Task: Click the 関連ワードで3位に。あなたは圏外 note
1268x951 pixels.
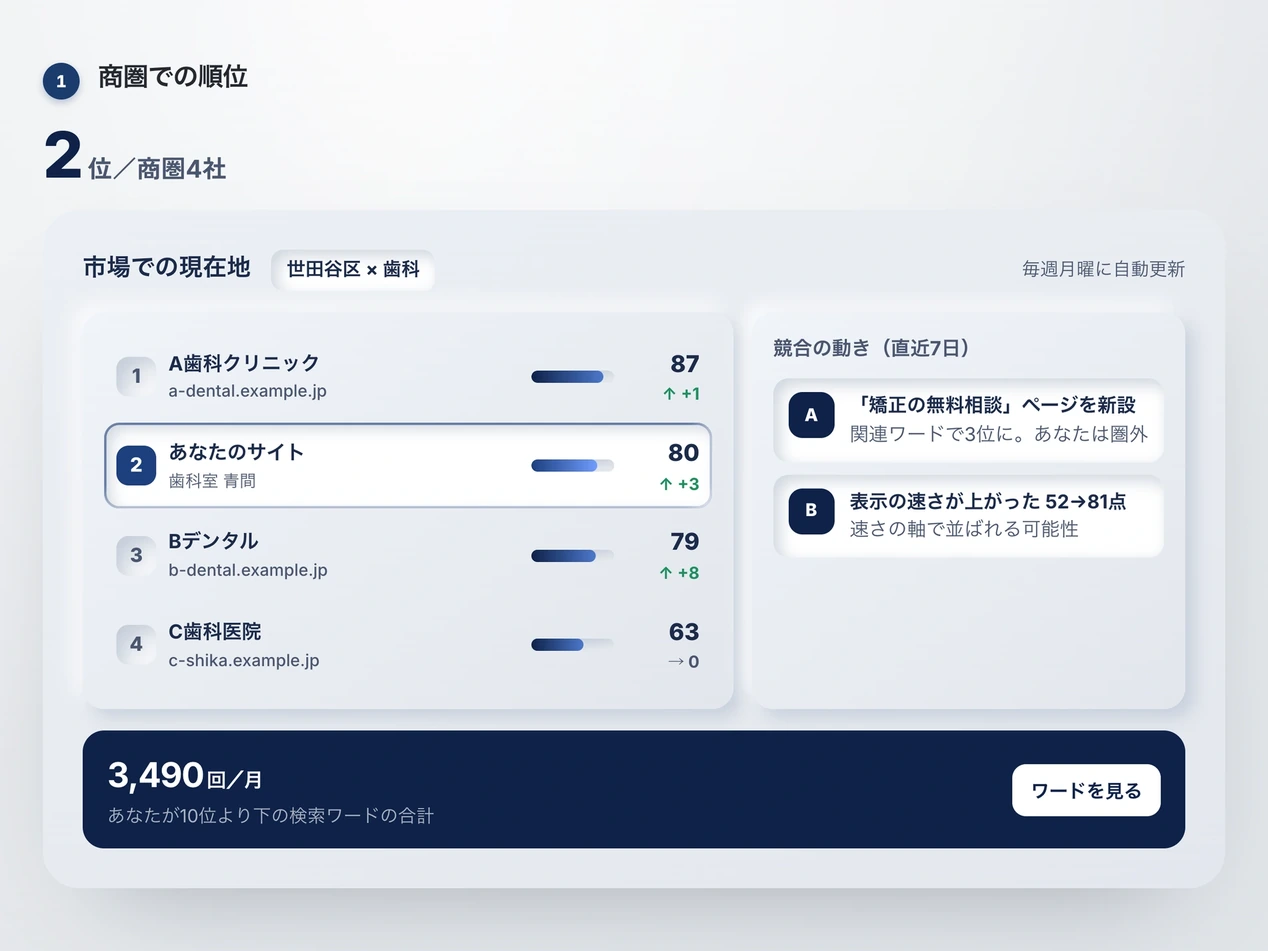Action: (999, 434)
